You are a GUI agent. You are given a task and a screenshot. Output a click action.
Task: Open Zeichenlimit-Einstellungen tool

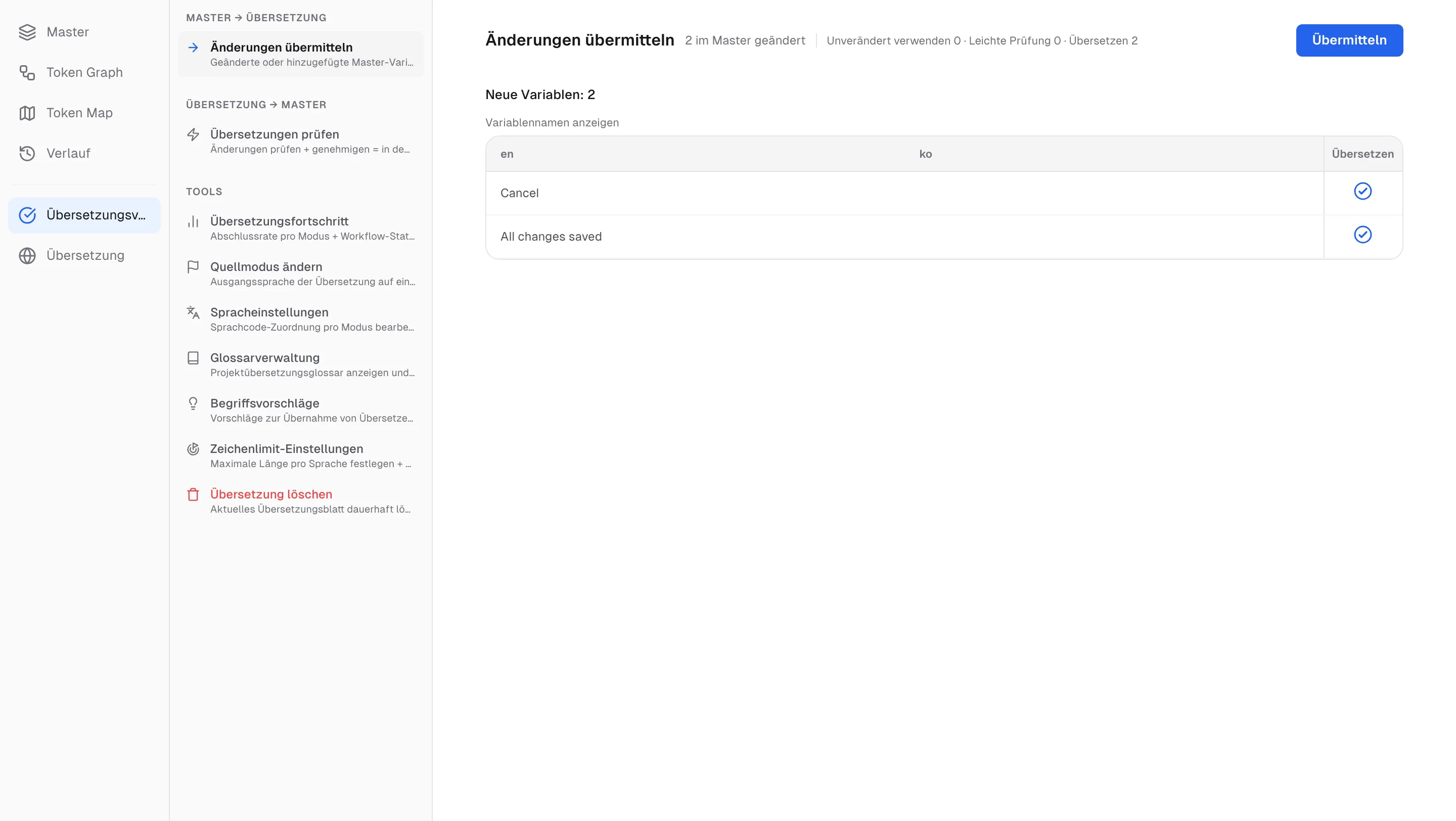coord(301,455)
